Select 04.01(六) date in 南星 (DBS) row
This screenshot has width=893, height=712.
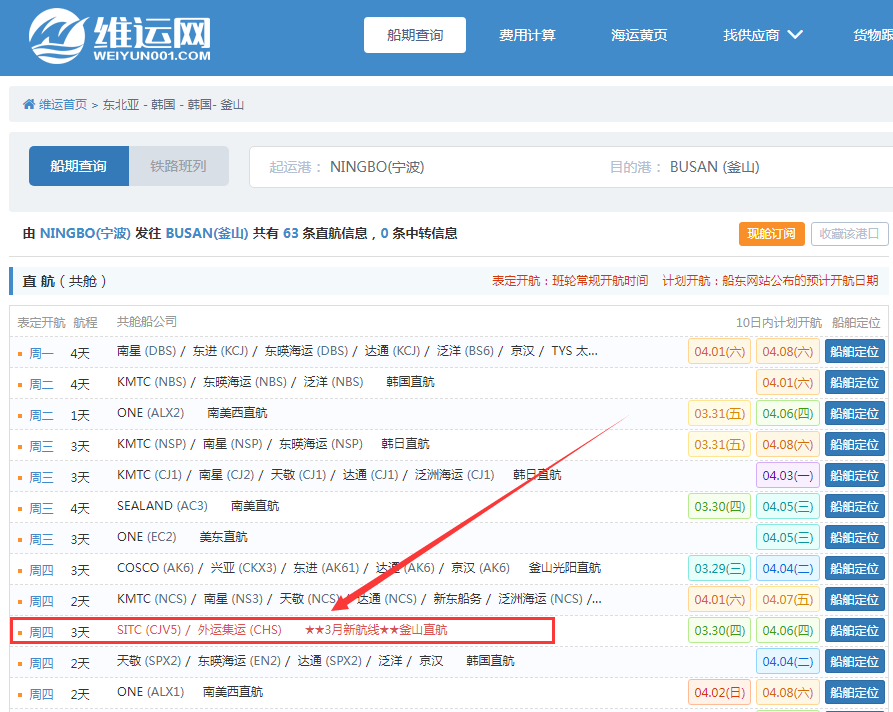[720, 351]
